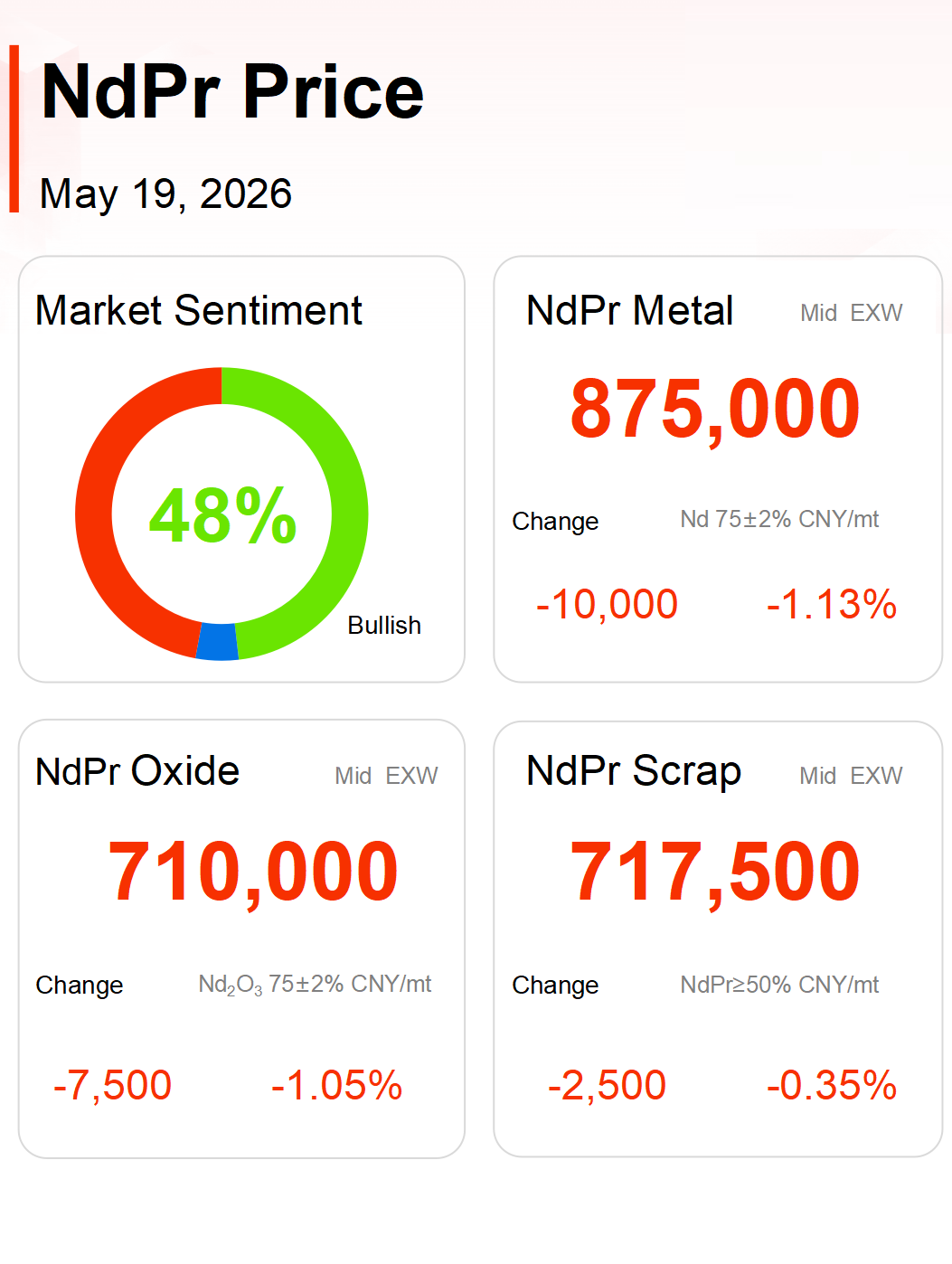The image size is (952, 1264).
Task: Click the 875,000 metal price
Action: coord(715,410)
